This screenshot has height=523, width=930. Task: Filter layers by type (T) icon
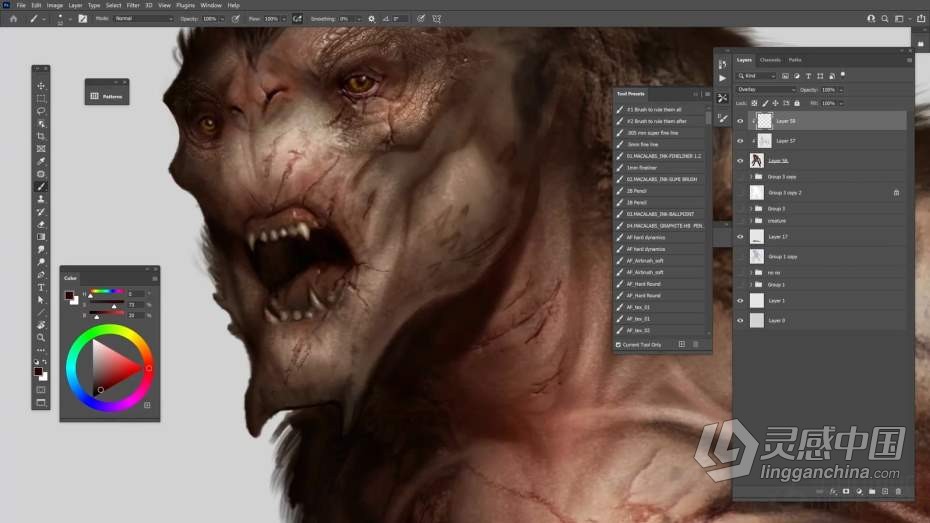click(x=808, y=76)
